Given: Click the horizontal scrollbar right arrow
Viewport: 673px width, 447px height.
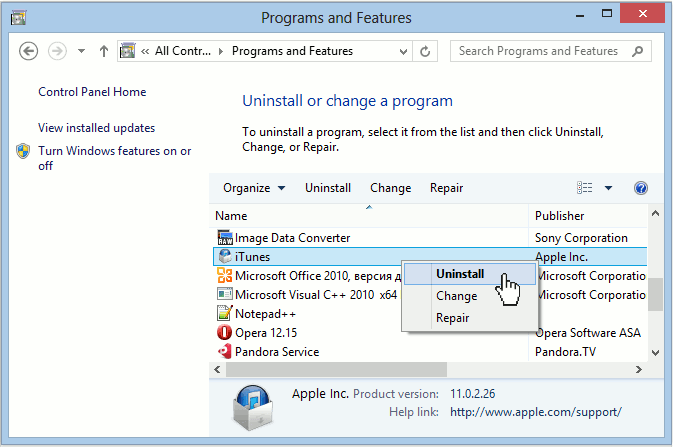Looking at the screenshot, I should coord(639,369).
